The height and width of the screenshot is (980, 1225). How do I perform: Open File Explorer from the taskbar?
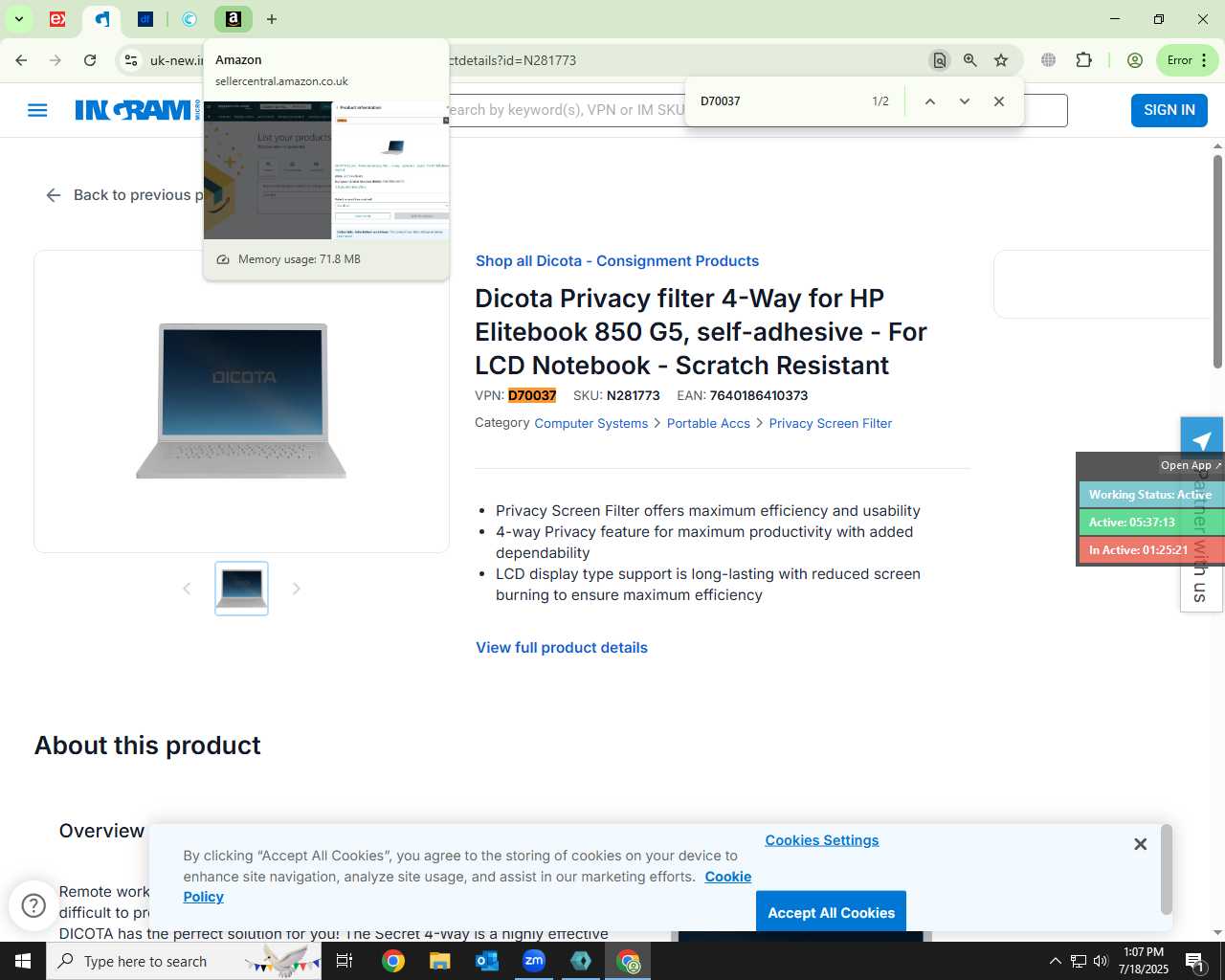439,961
